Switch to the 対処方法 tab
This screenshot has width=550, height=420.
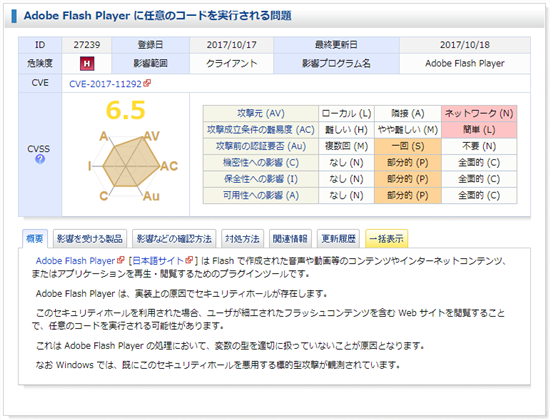(x=242, y=239)
